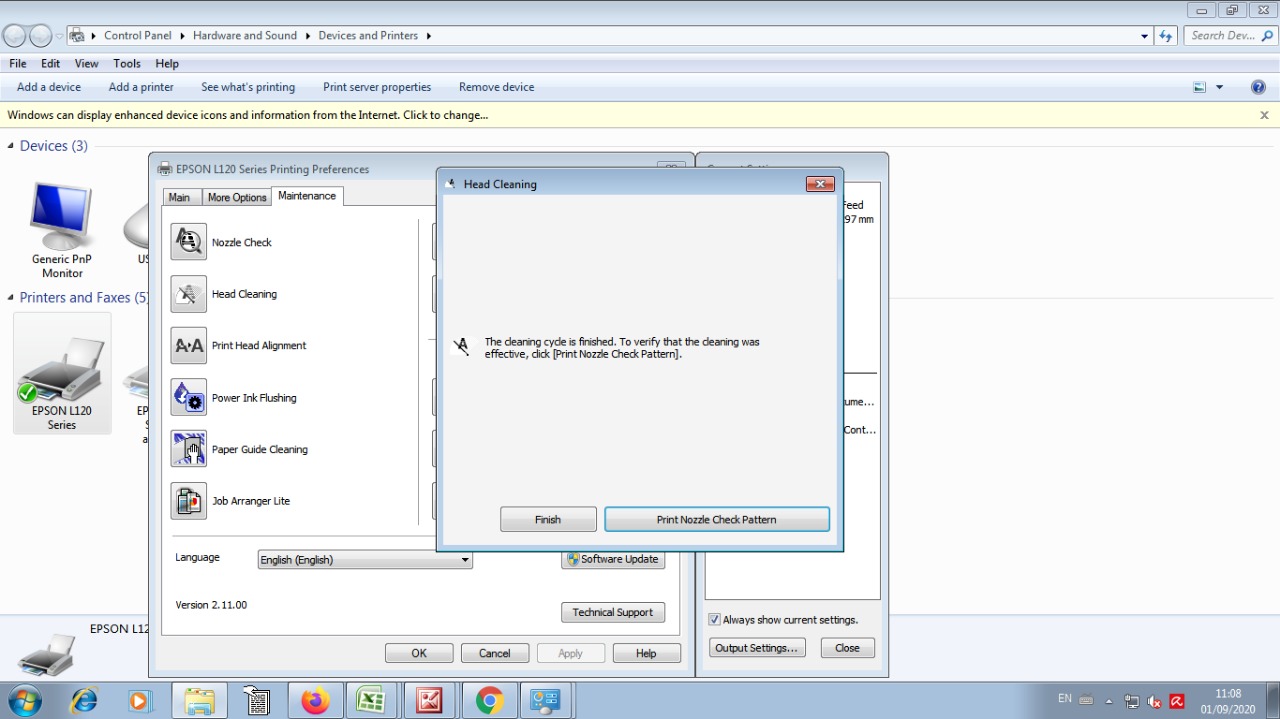Toggle Always show current settings checkbox
1280x719 pixels.
714,620
